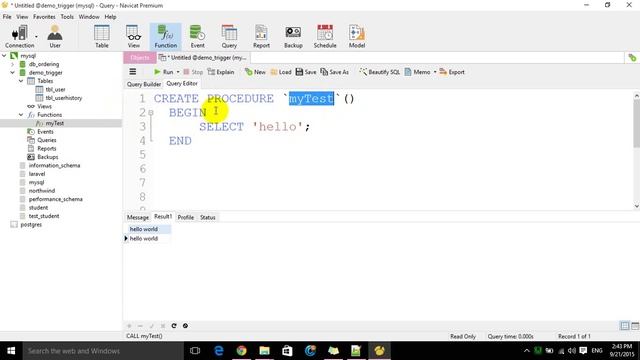Open File Explorer from the taskbar
The width and height of the screenshot is (640, 360).
click(x=264, y=351)
